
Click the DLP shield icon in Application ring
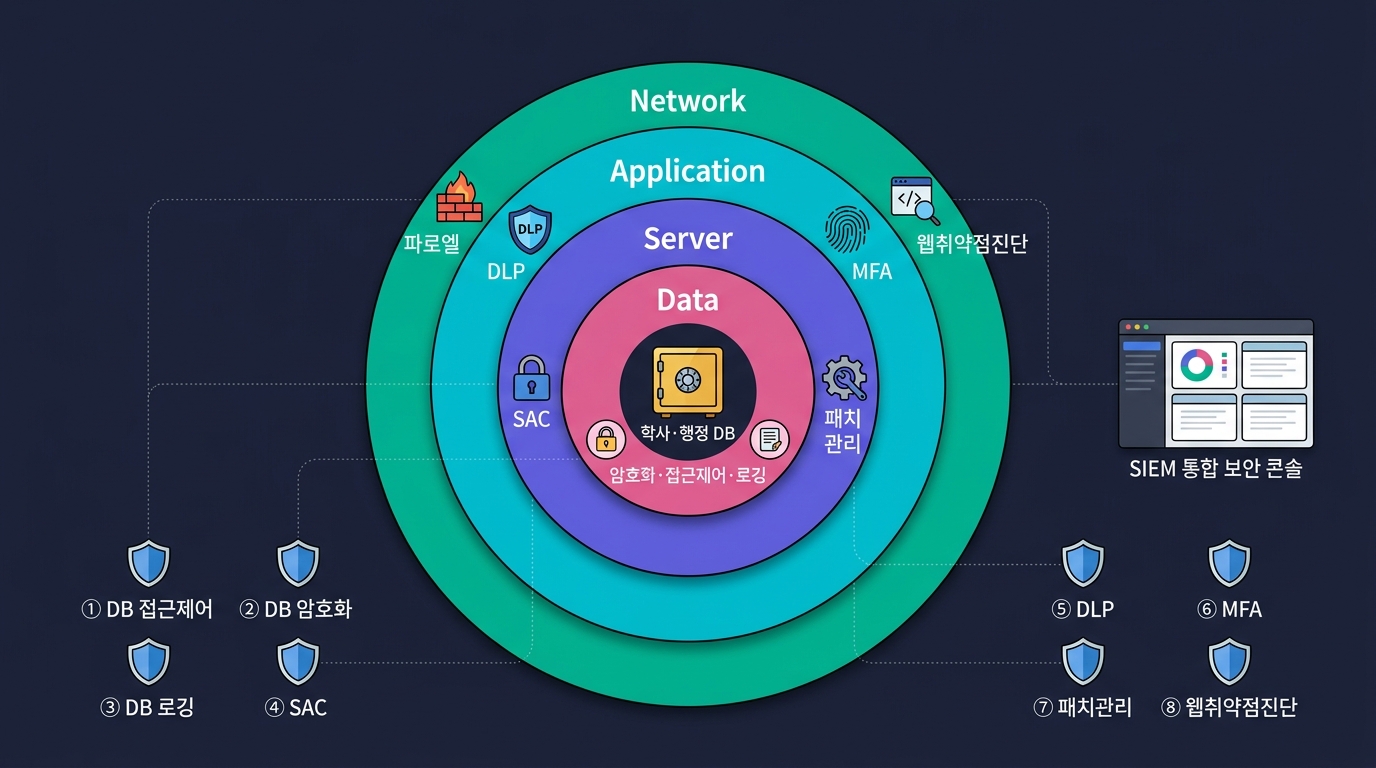pyautogui.click(x=530, y=230)
